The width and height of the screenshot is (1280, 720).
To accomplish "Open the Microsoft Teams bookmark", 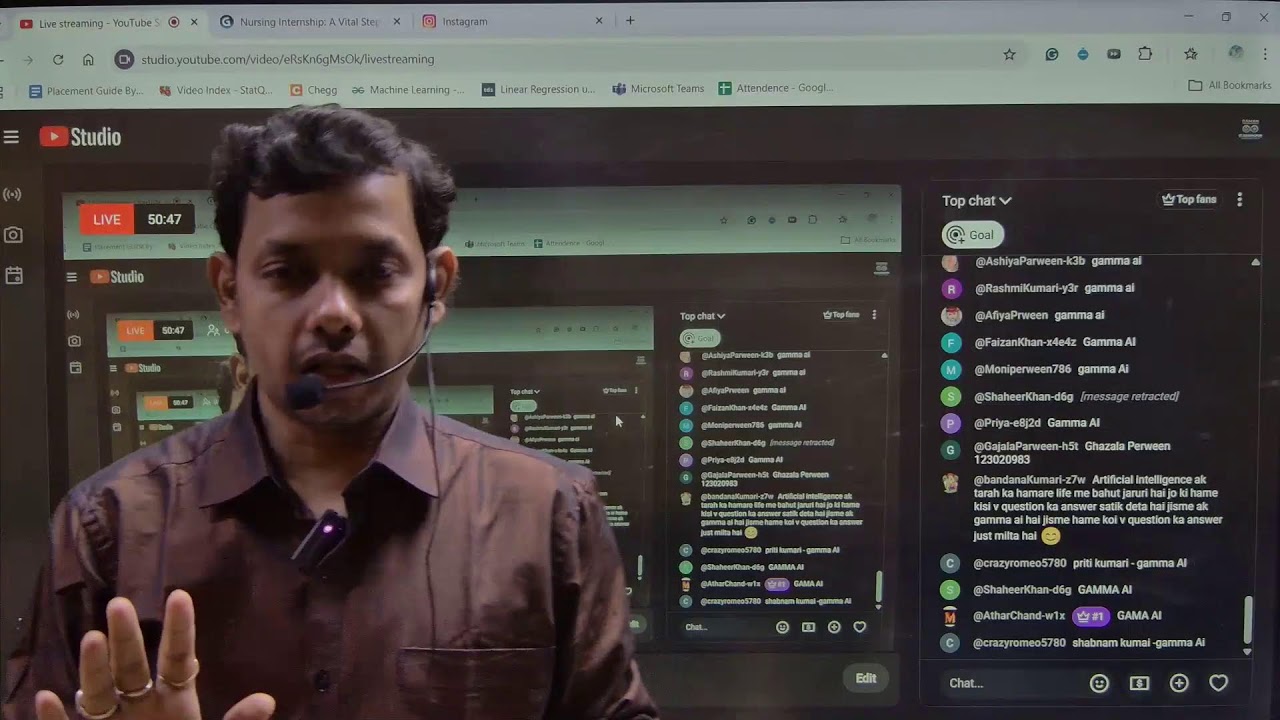I will (x=658, y=88).
